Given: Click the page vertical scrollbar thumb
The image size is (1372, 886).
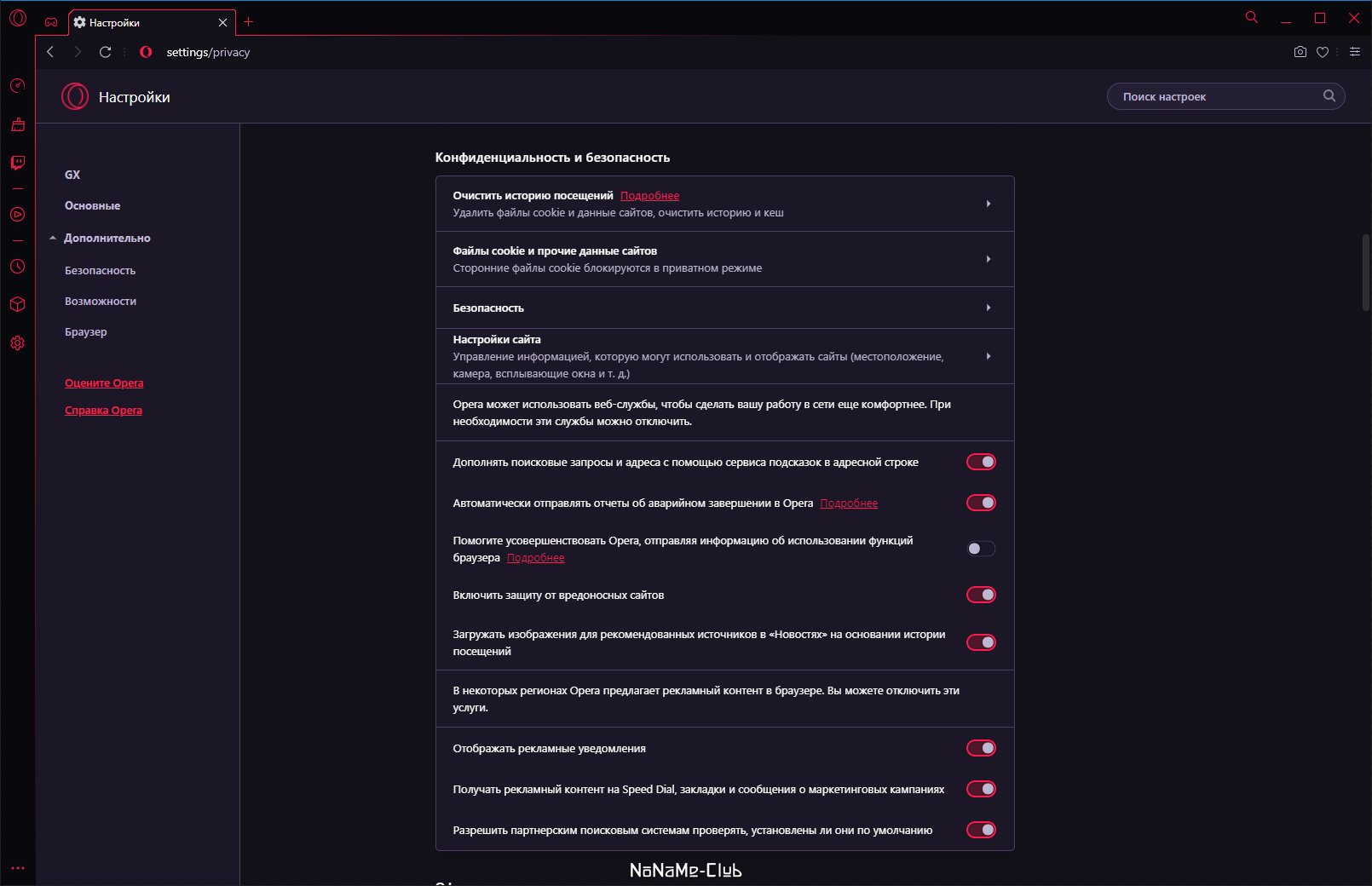Looking at the screenshot, I should pyautogui.click(x=1366, y=271).
